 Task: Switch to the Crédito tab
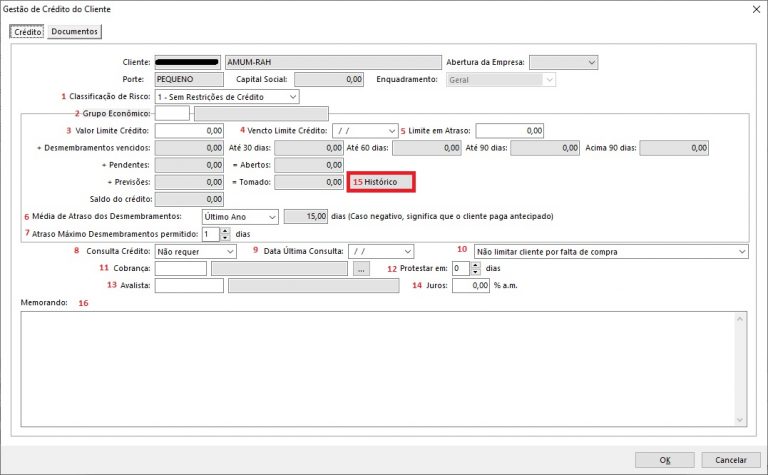click(x=27, y=32)
